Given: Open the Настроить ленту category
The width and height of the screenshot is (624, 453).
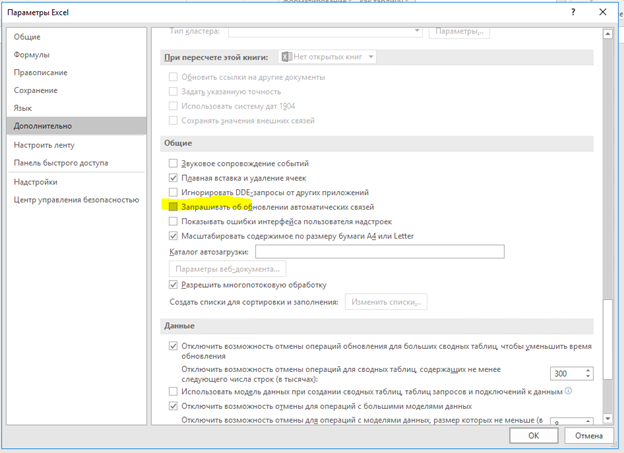Looking at the screenshot, I should (x=76, y=145).
